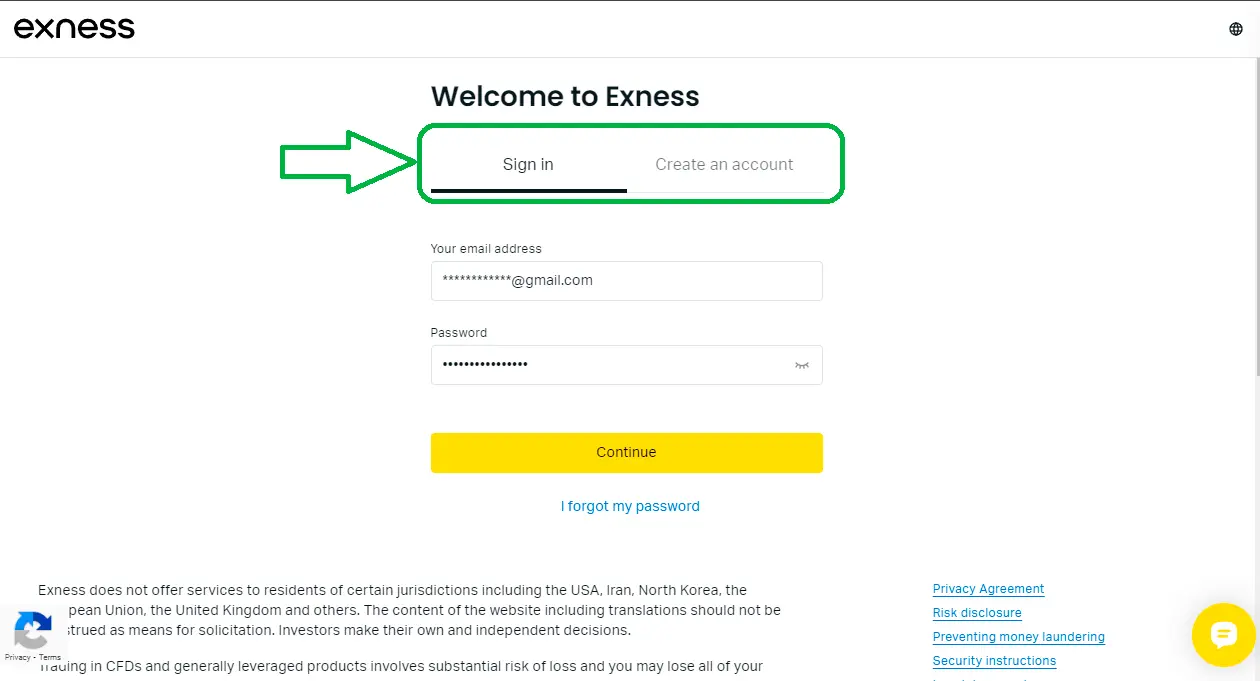Open the Security instructions link

(x=994, y=660)
